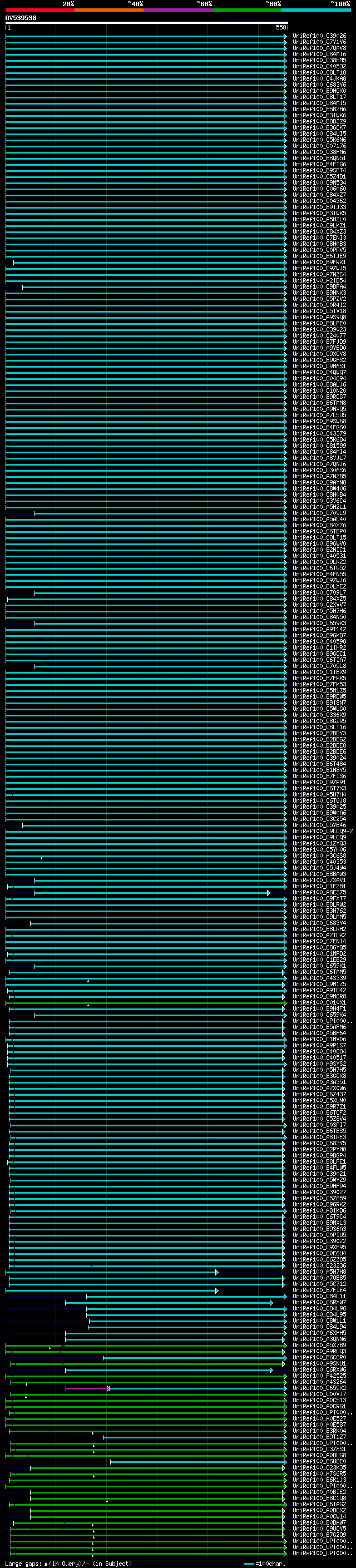Open the green-bar hit UniRef100_Q010X1

(319, 1003)
